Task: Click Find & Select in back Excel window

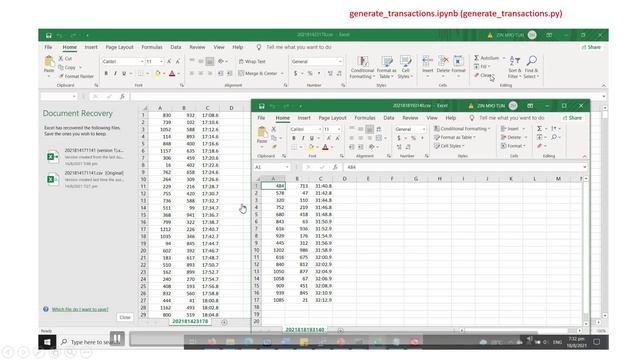Action: pyautogui.click(x=531, y=67)
